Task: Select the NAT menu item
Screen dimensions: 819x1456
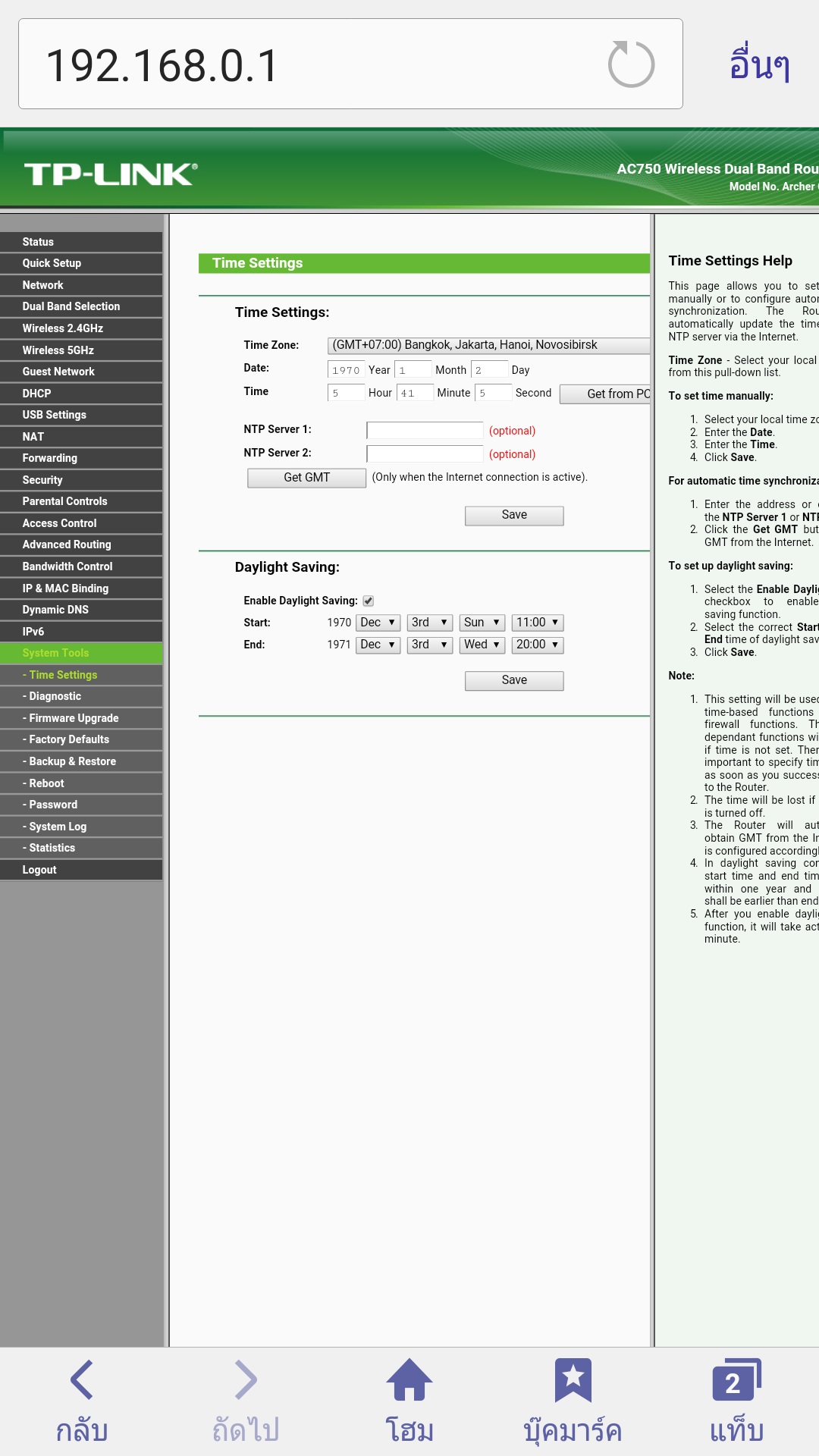Action: pyautogui.click(x=81, y=437)
